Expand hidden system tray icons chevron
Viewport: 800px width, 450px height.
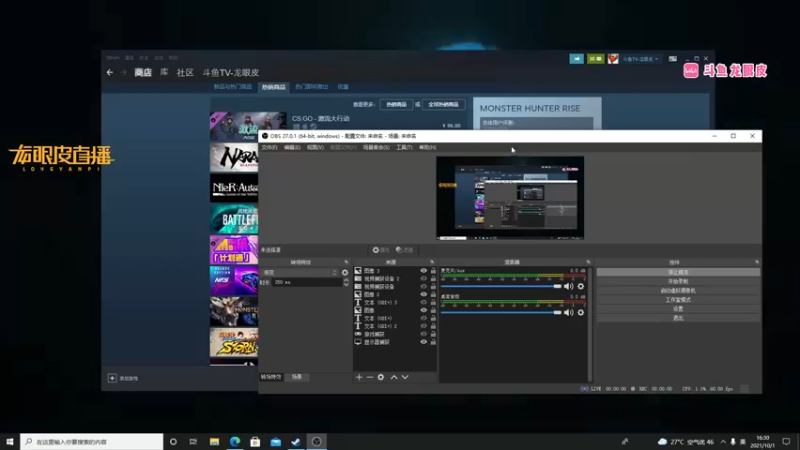pyautogui.click(x=723, y=441)
